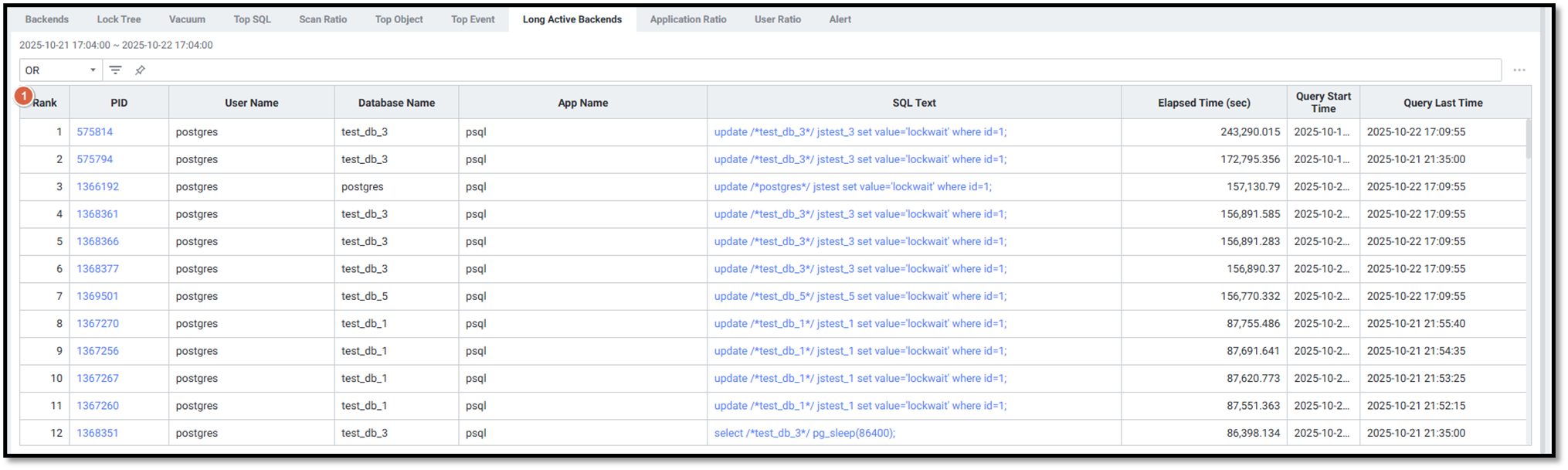Click the table's vertical scrollbar

click(1528, 139)
